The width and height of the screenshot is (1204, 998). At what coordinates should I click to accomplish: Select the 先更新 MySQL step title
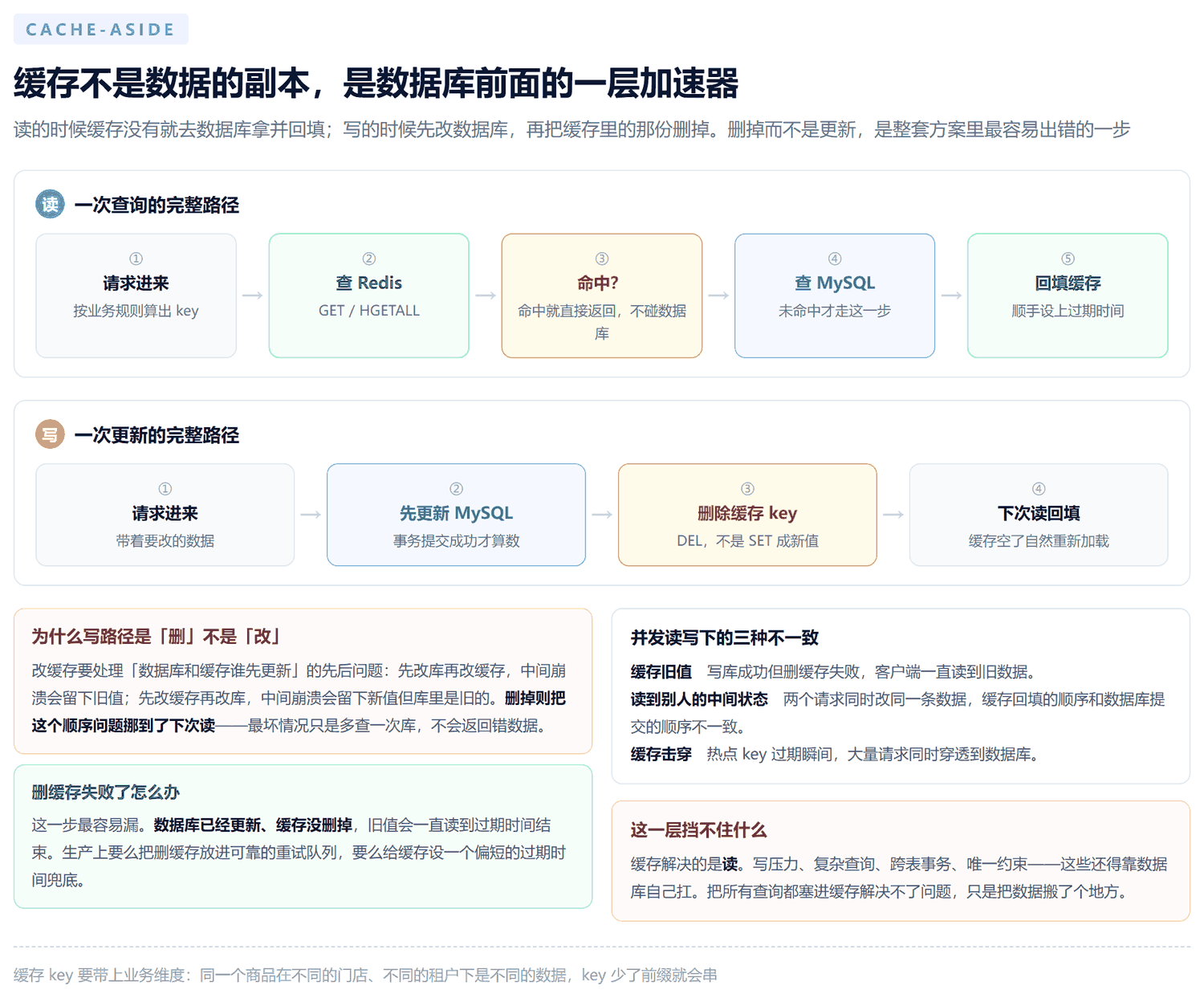[x=456, y=513]
